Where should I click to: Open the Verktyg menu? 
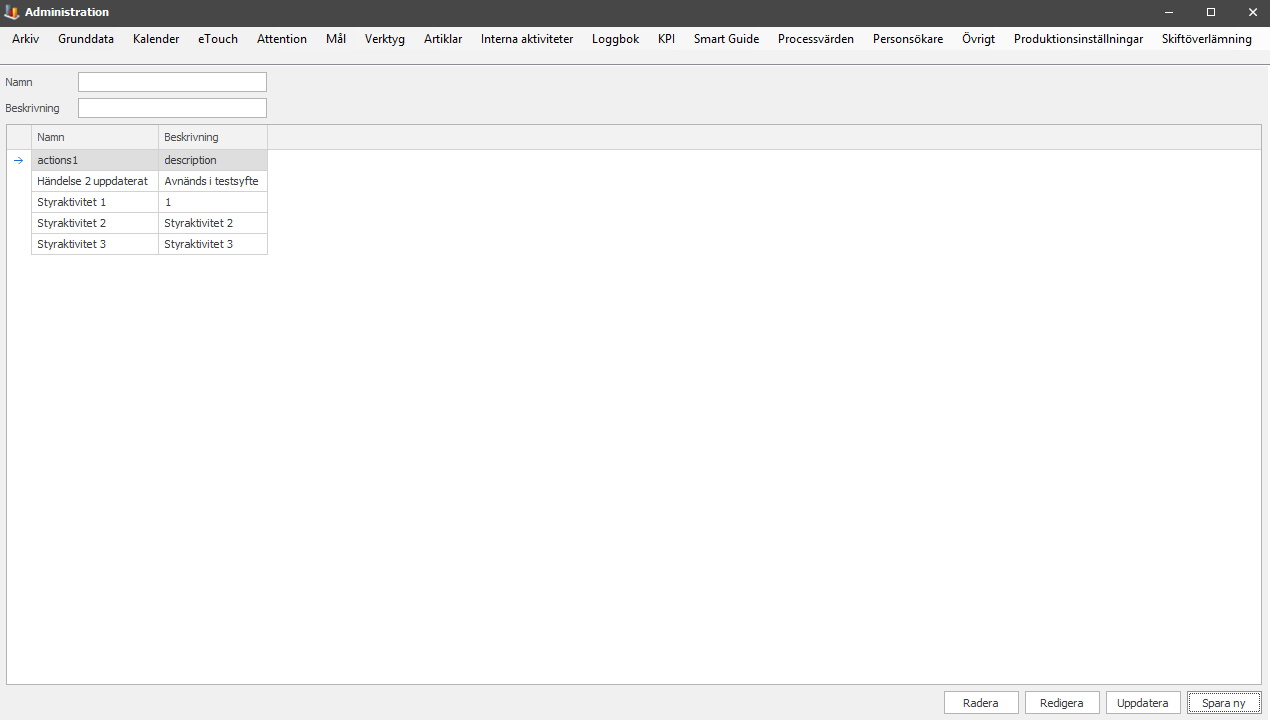385,39
